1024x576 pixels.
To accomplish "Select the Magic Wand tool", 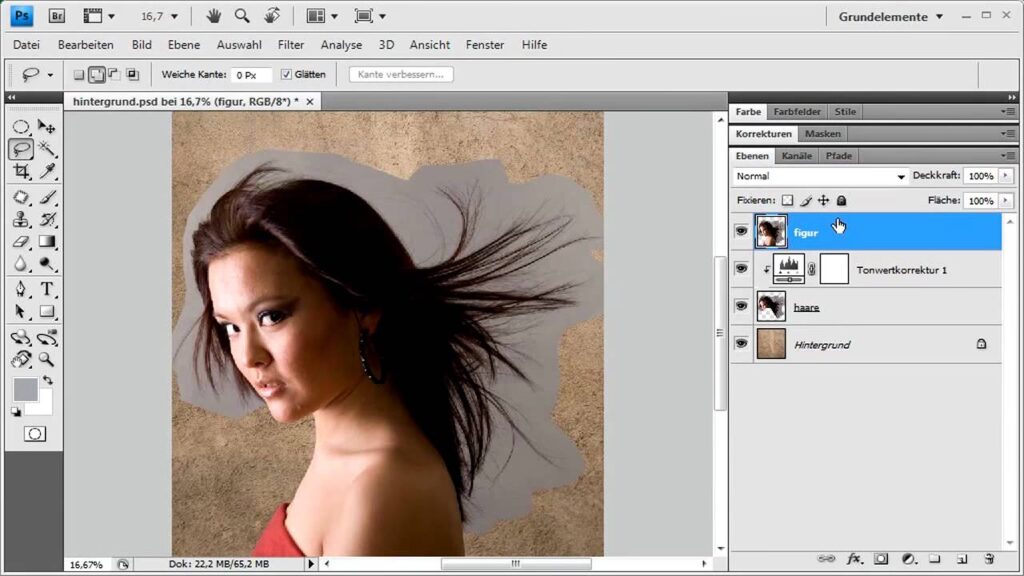I will (x=46, y=149).
